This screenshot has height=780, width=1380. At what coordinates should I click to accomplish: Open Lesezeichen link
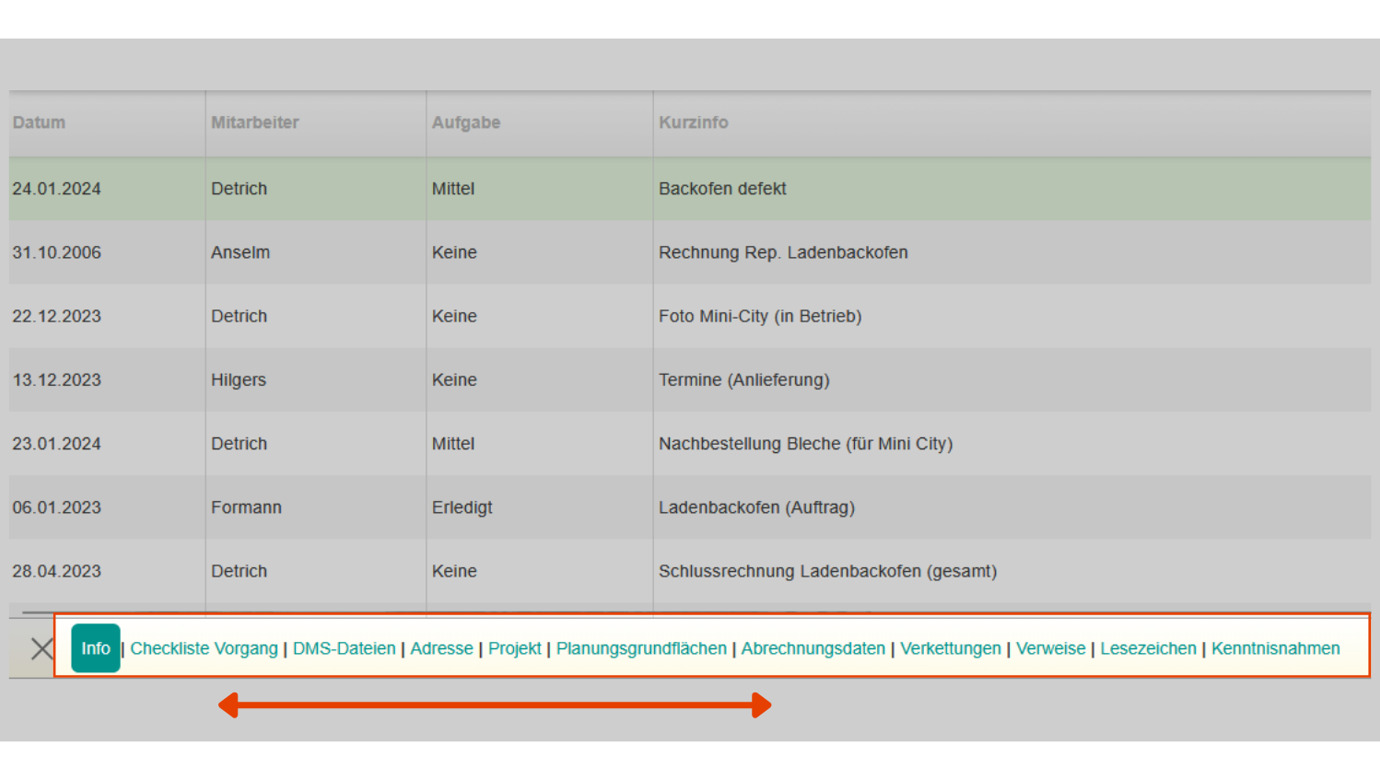(1148, 648)
